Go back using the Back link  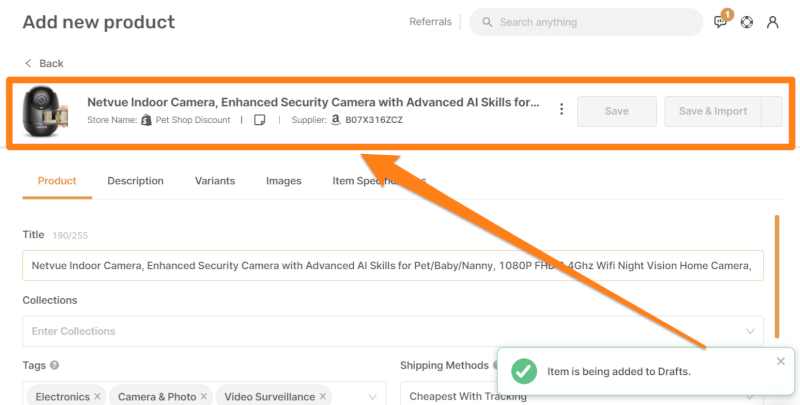pyautogui.click(x=44, y=63)
